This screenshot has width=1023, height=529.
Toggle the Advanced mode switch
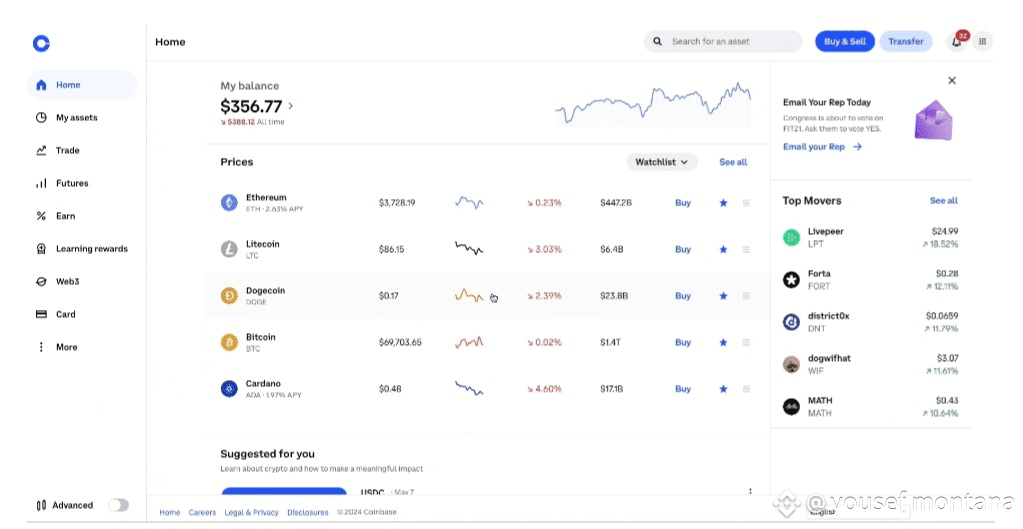click(118, 505)
